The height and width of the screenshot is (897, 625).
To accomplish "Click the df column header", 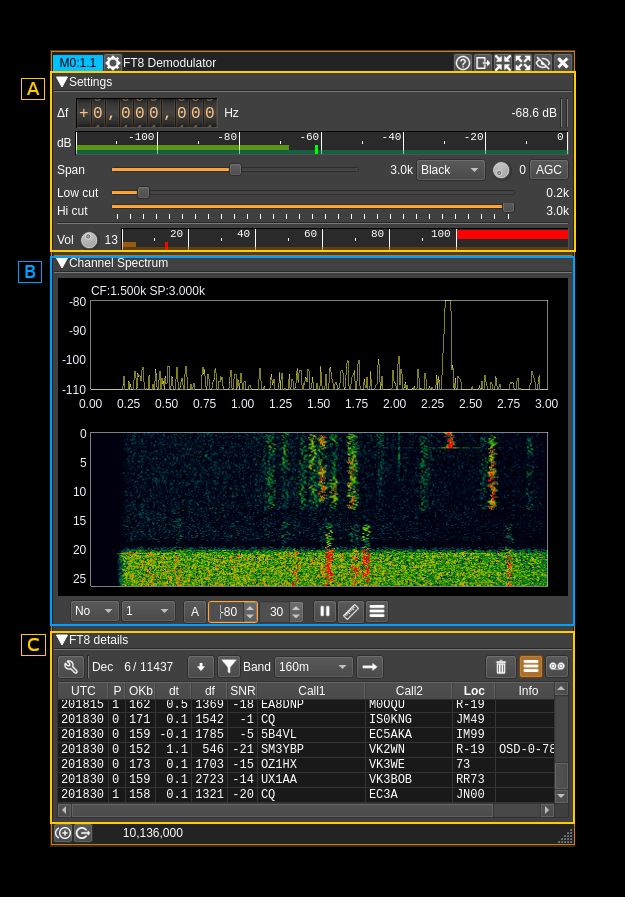I will coord(210,690).
